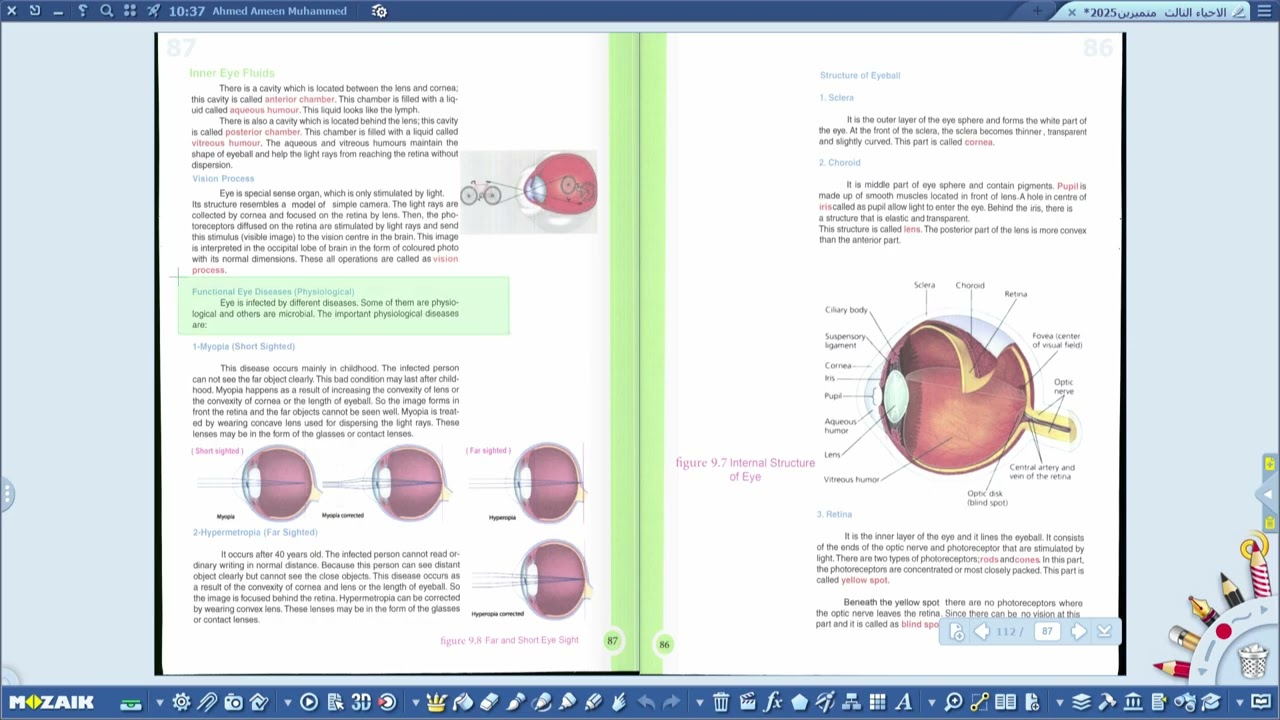Image resolution: width=1280 pixels, height=720 pixels.
Task: Click the binoculars search icon
Action: coord(1184,702)
